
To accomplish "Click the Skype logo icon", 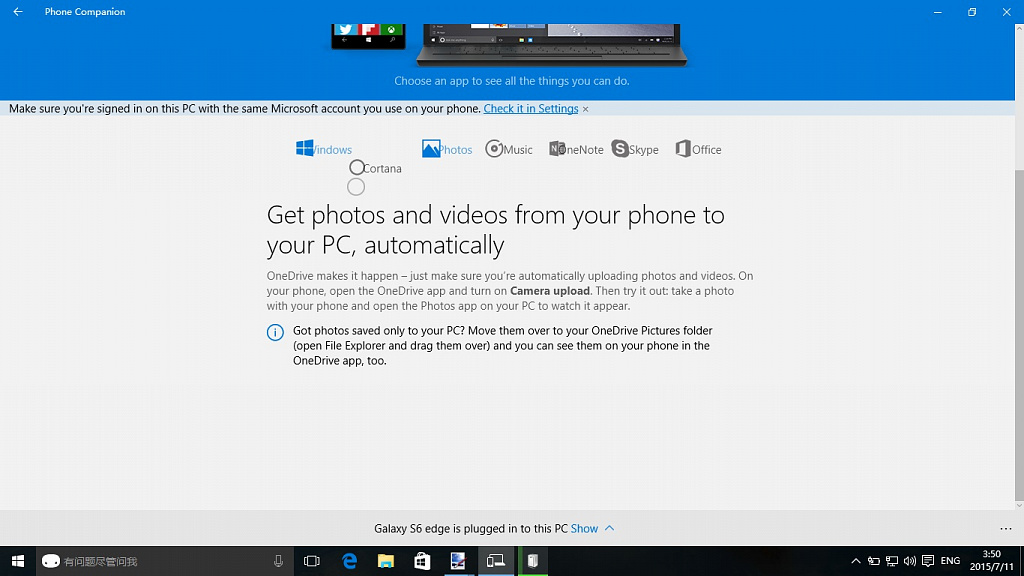I will (x=620, y=149).
